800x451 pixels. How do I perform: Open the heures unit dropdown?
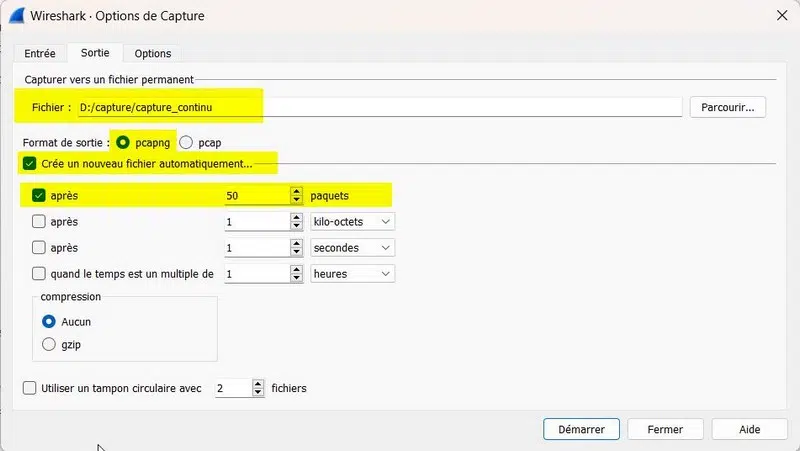point(352,273)
